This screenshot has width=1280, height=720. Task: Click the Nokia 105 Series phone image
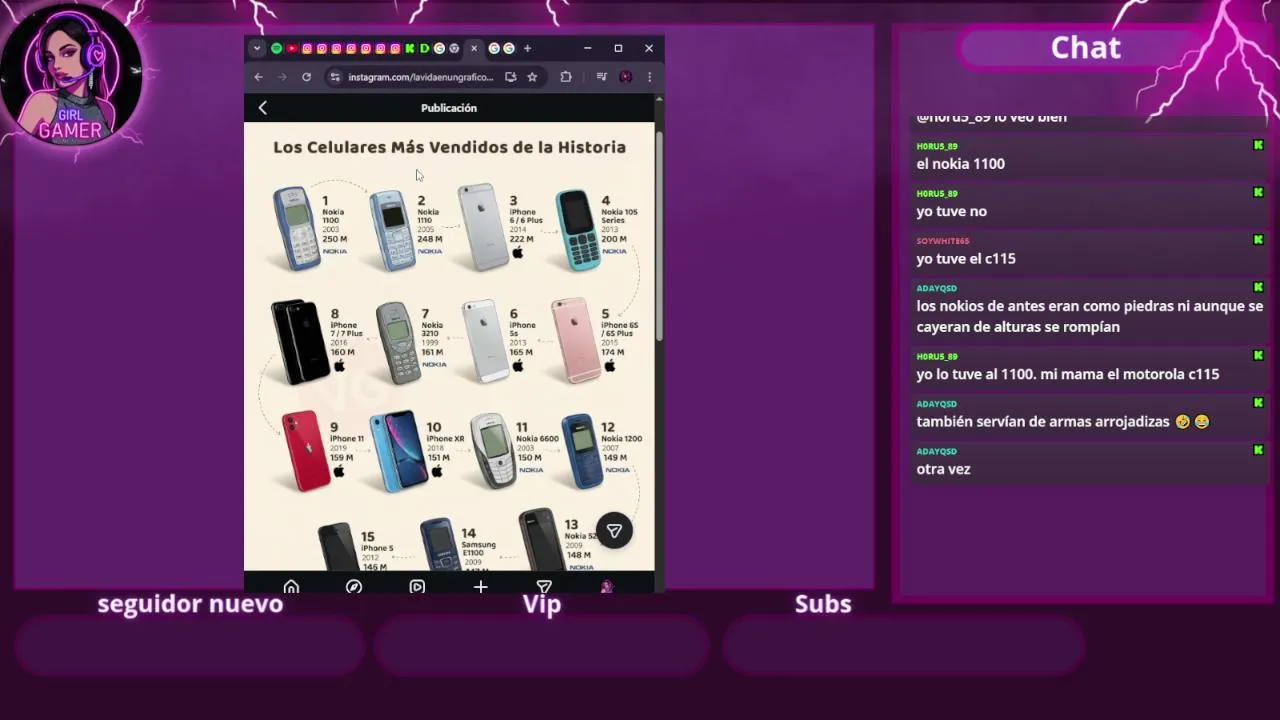[x=577, y=230]
